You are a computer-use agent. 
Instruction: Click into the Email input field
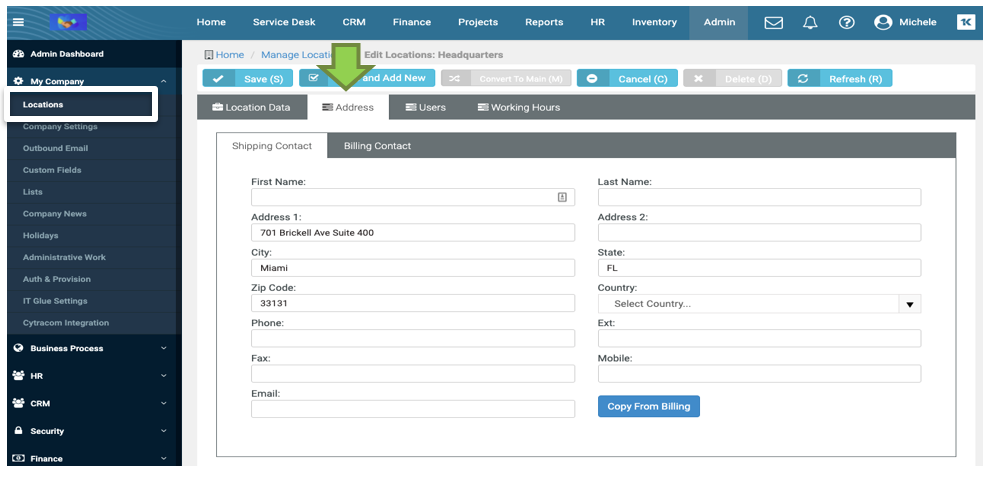[412, 409]
